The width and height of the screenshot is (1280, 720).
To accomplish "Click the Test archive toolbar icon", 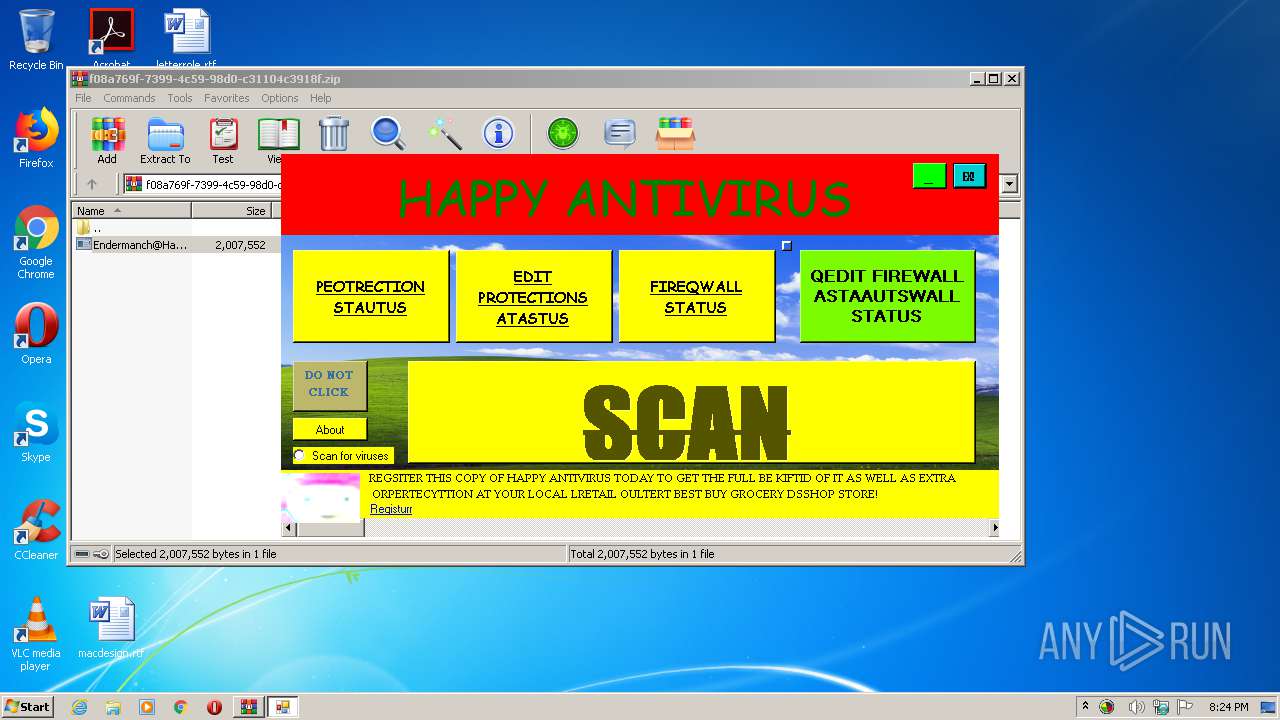I will point(223,140).
